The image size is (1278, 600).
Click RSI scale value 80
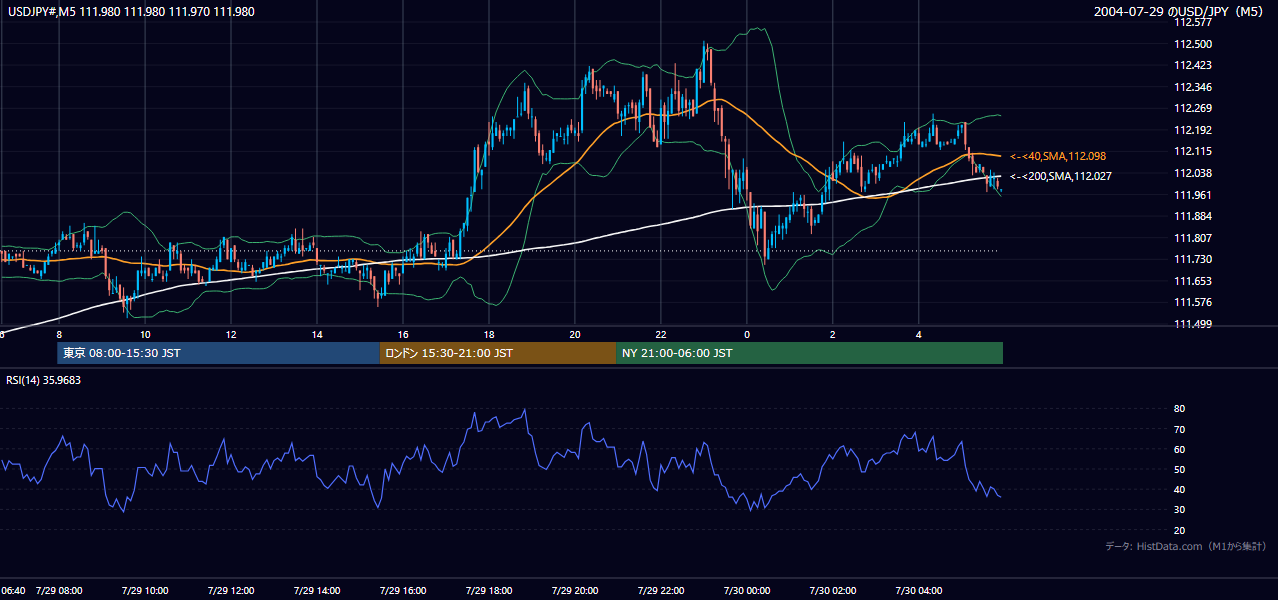(x=1180, y=409)
